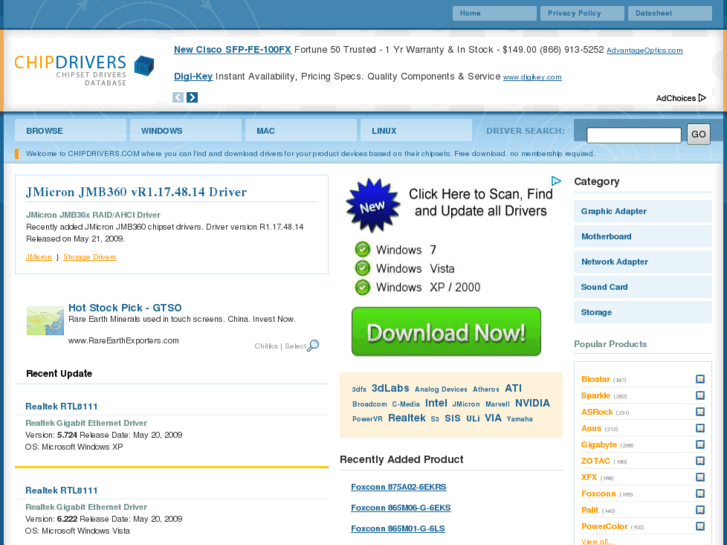
Task: Click the GO search button
Action: coord(698,134)
